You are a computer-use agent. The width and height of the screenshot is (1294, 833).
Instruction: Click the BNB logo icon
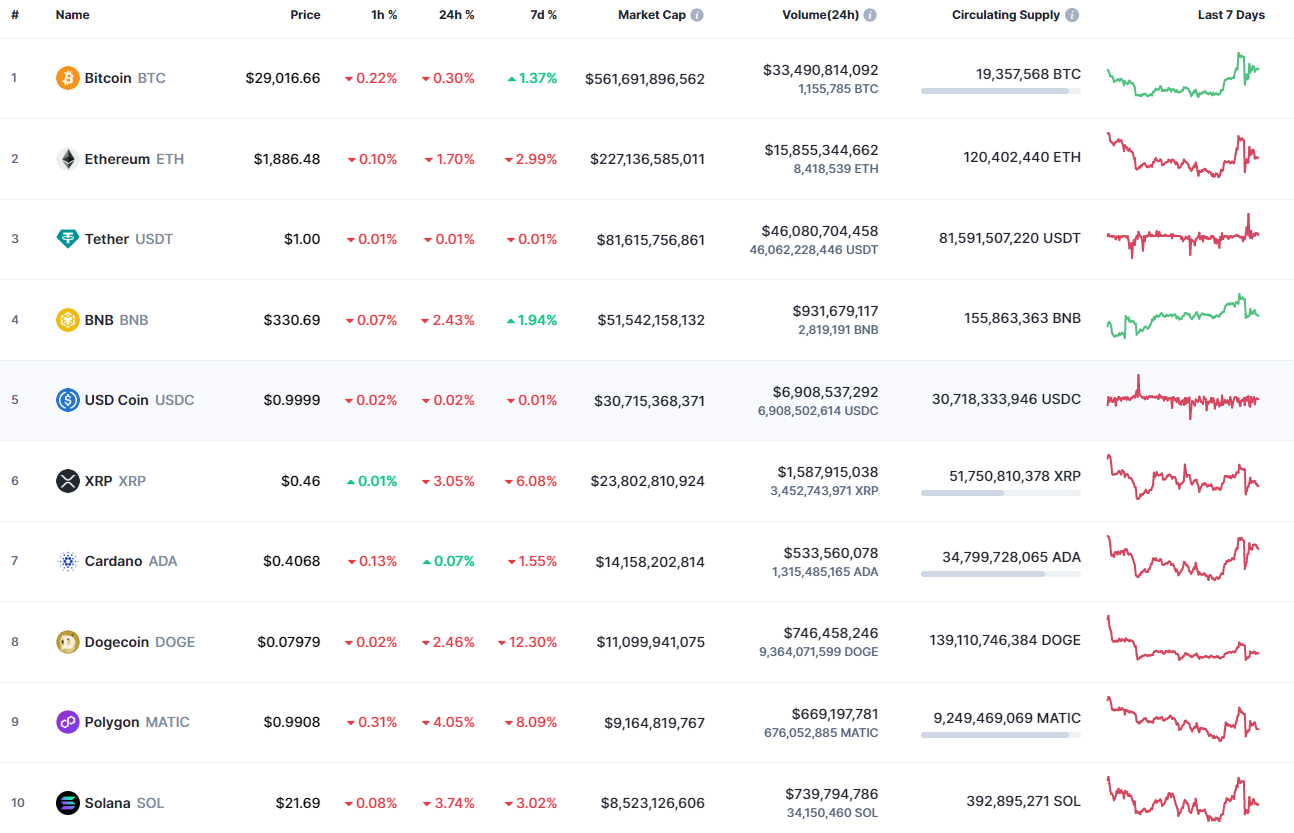pos(66,319)
